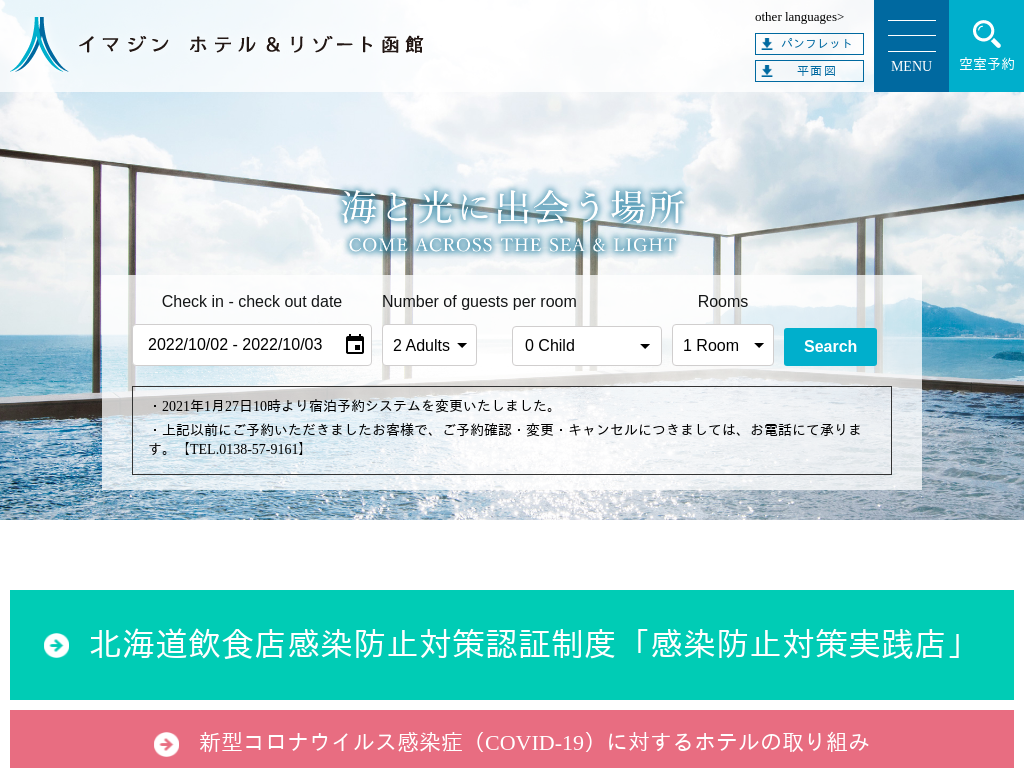Screen dimensions: 1024x768
Task: Expand the 1 Room dropdown
Action: point(722,345)
